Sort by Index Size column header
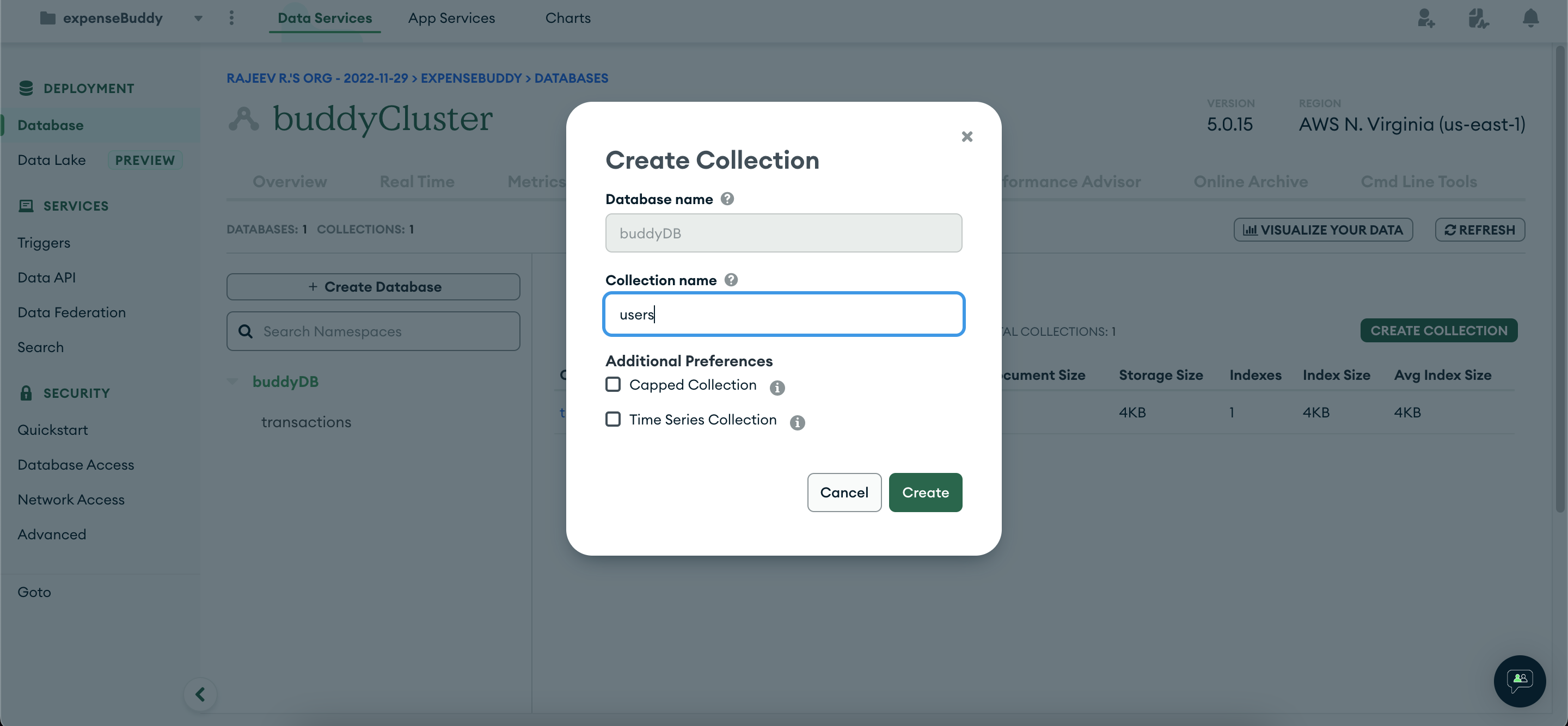The width and height of the screenshot is (1568, 726). point(1336,375)
